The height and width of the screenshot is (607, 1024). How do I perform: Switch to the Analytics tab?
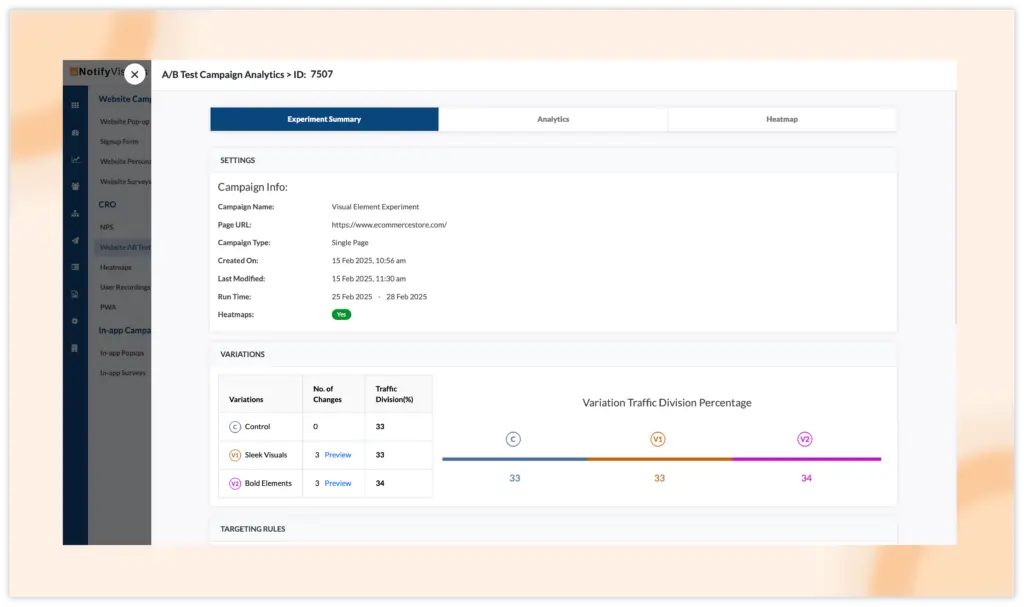tap(553, 119)
